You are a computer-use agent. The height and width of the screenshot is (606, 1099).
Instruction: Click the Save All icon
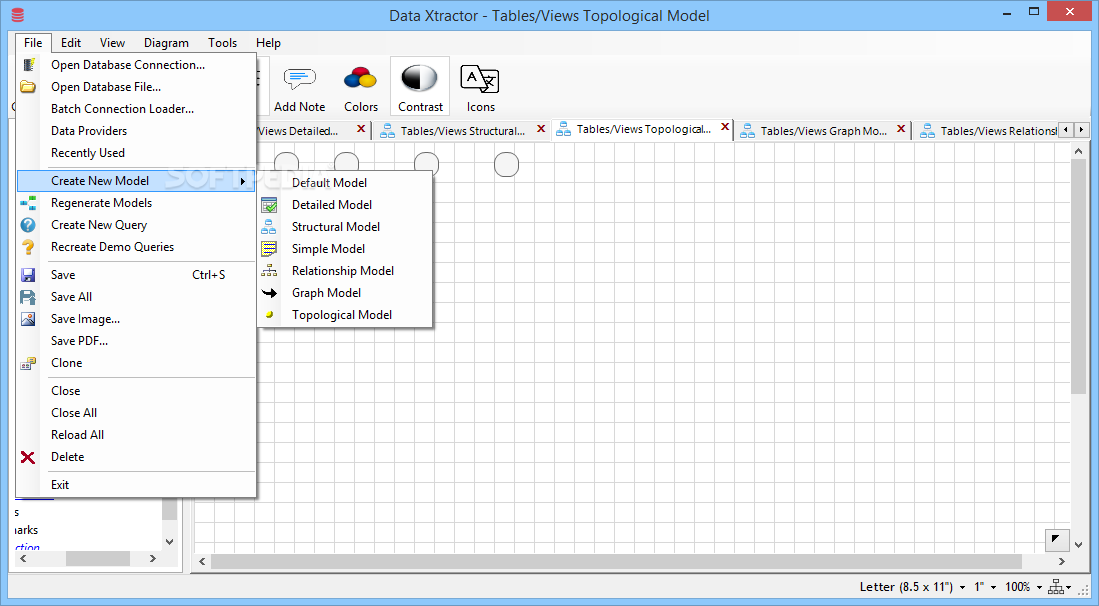[28, 297]
